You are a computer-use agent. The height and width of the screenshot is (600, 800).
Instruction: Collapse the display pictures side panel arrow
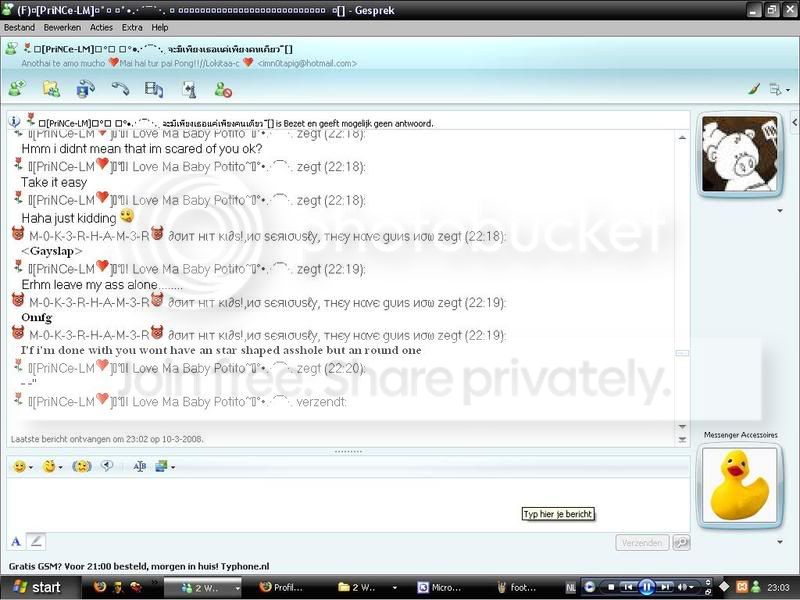[794, 122]
